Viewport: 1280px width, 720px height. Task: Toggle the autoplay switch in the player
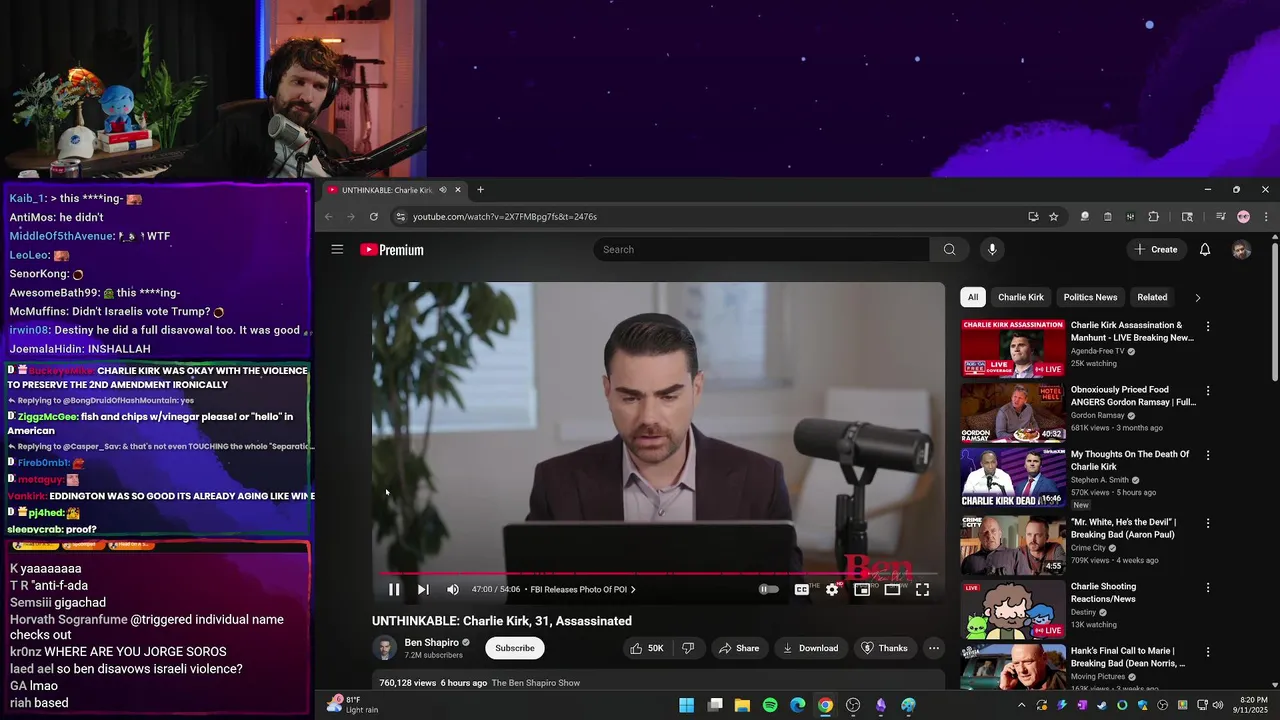pyautogui.click(x=768, y=590)
